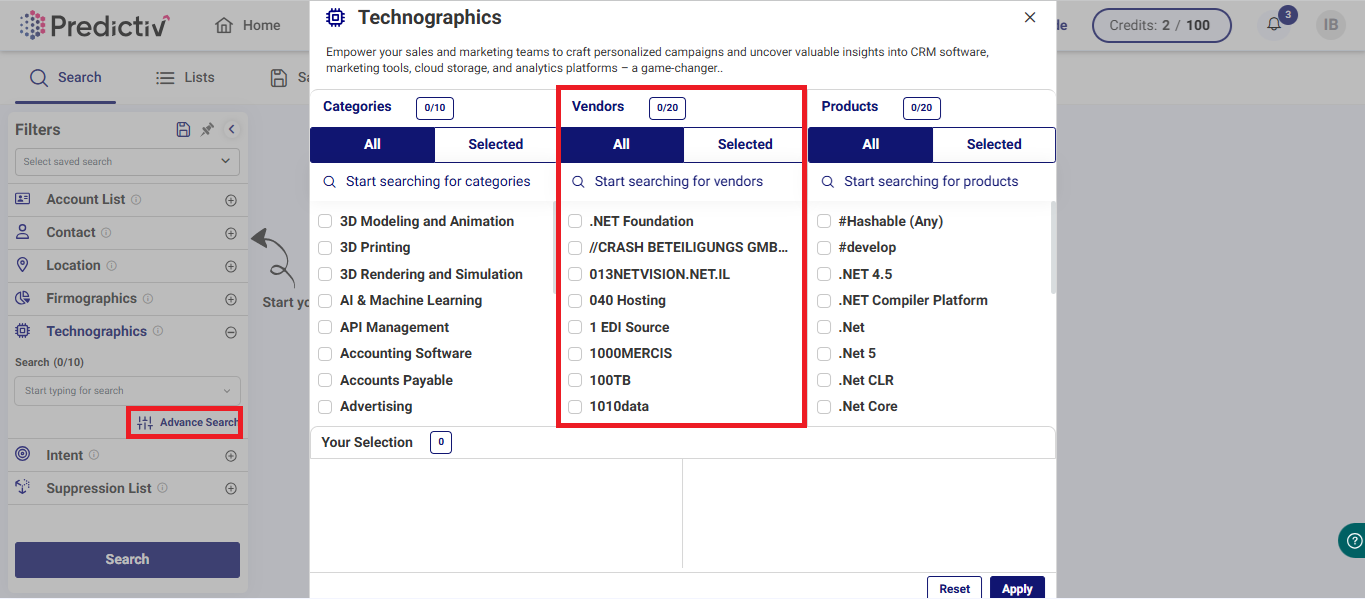Switch Categories to the Selected tab
Viewport: 1365px width, 599px height.
pos(496,144)
